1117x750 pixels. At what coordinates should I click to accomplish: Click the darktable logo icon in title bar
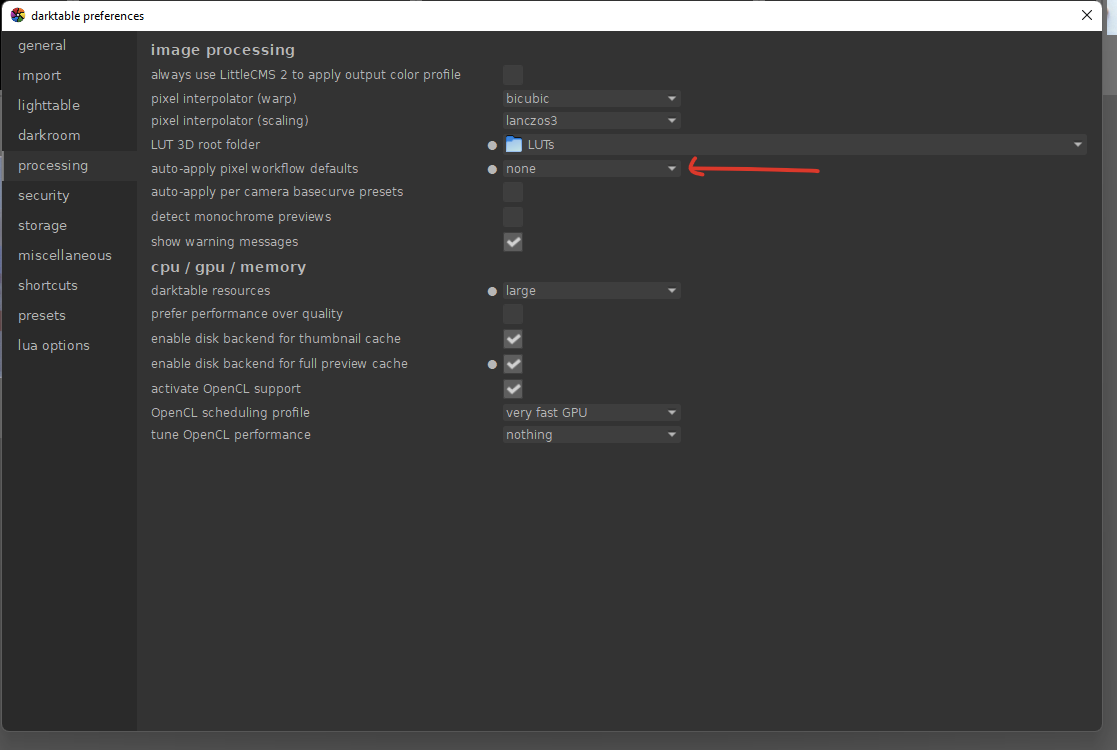[18, 15]
